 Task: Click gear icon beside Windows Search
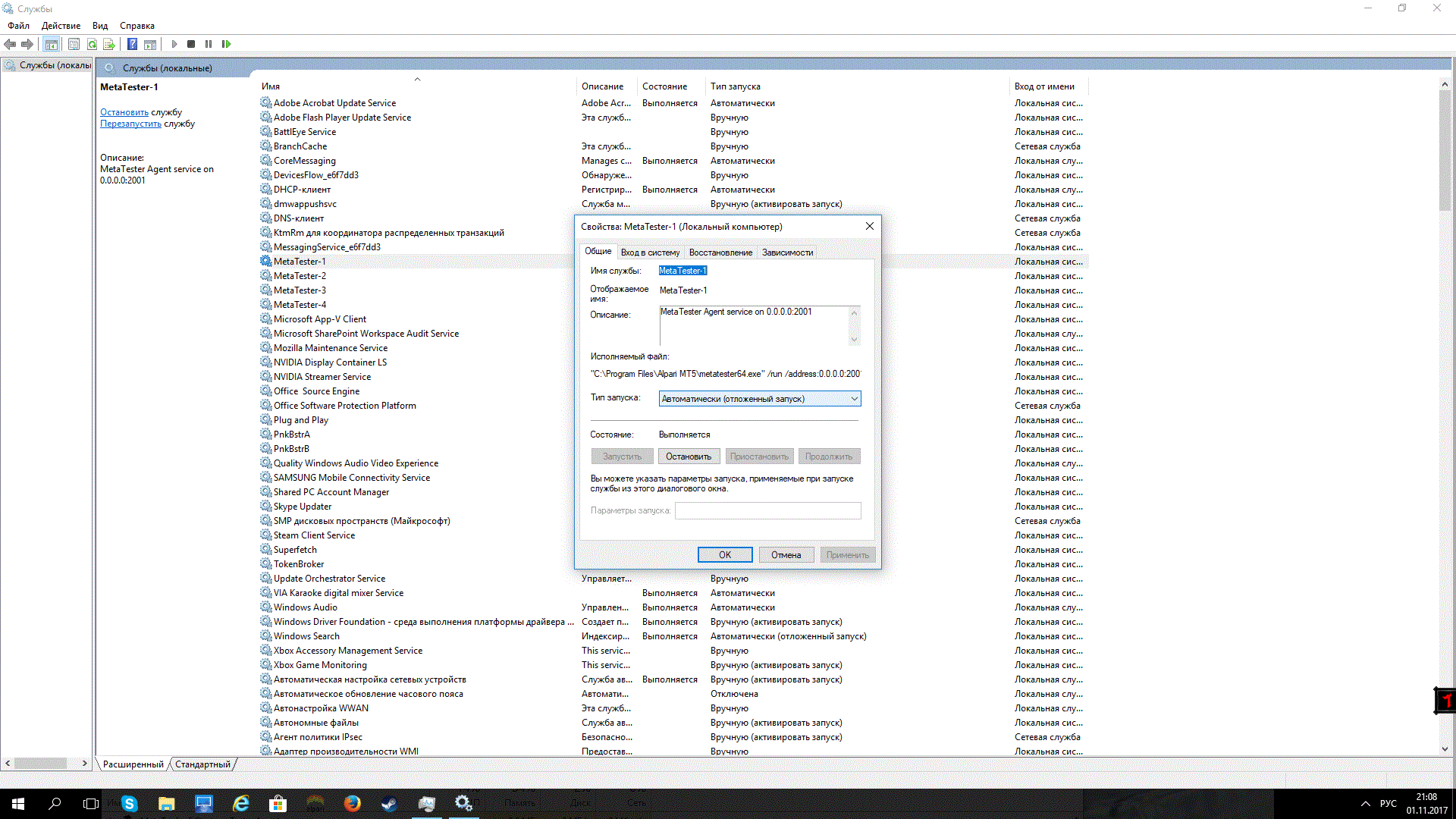(266, 635)
